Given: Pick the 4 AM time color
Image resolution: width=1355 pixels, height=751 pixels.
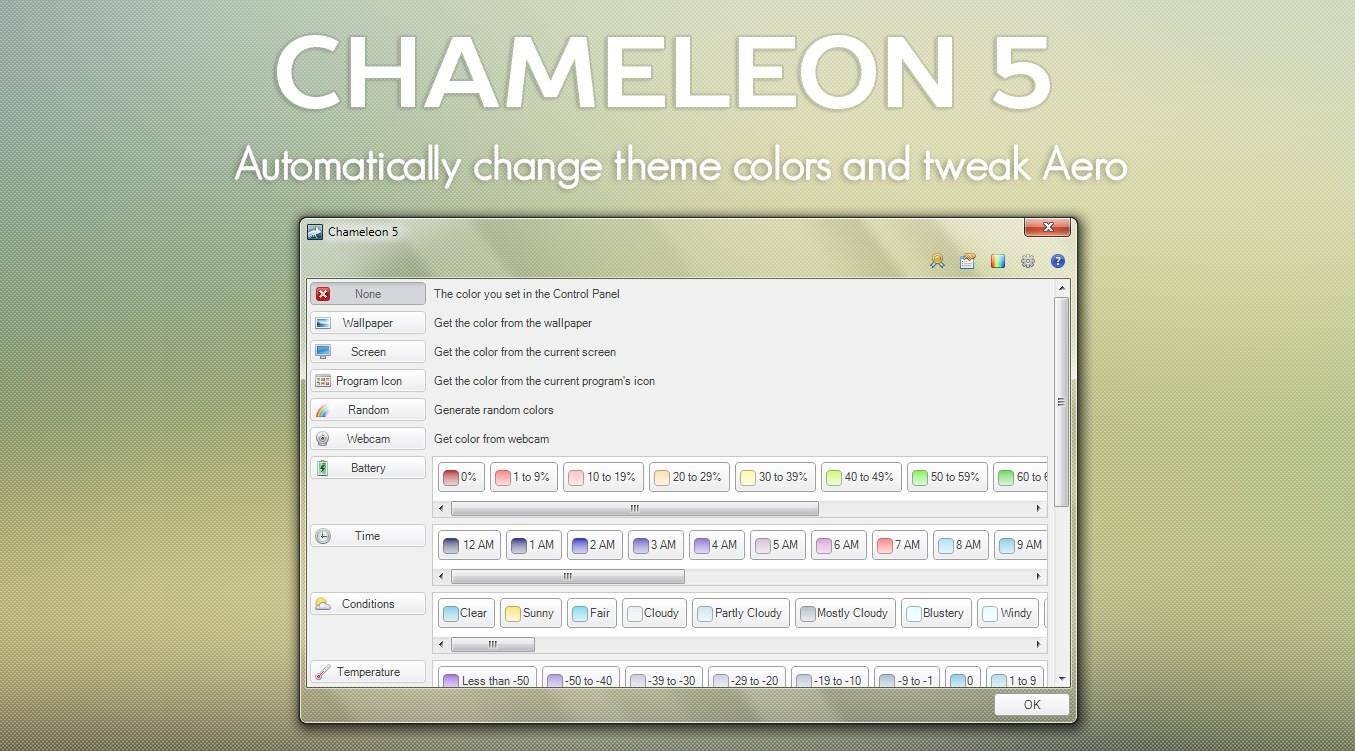Looking at the screenshot, I should point(717,545).
